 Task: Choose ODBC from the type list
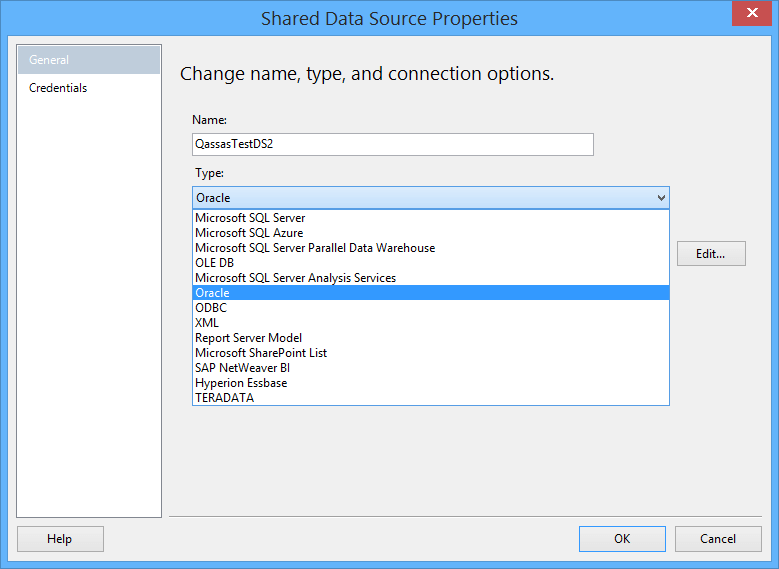pos(211,308)
